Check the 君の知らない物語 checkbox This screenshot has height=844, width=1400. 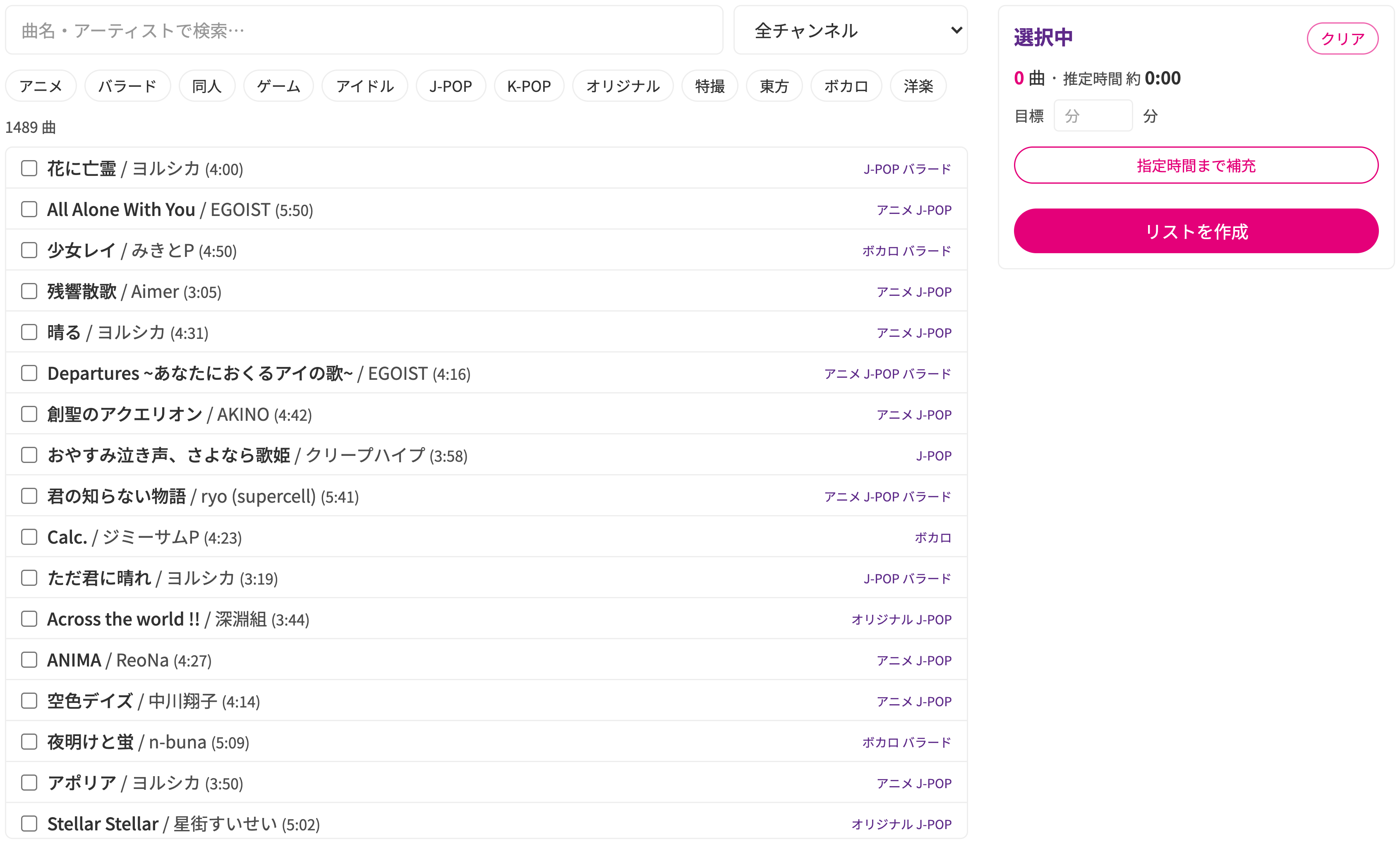(29, 496)
